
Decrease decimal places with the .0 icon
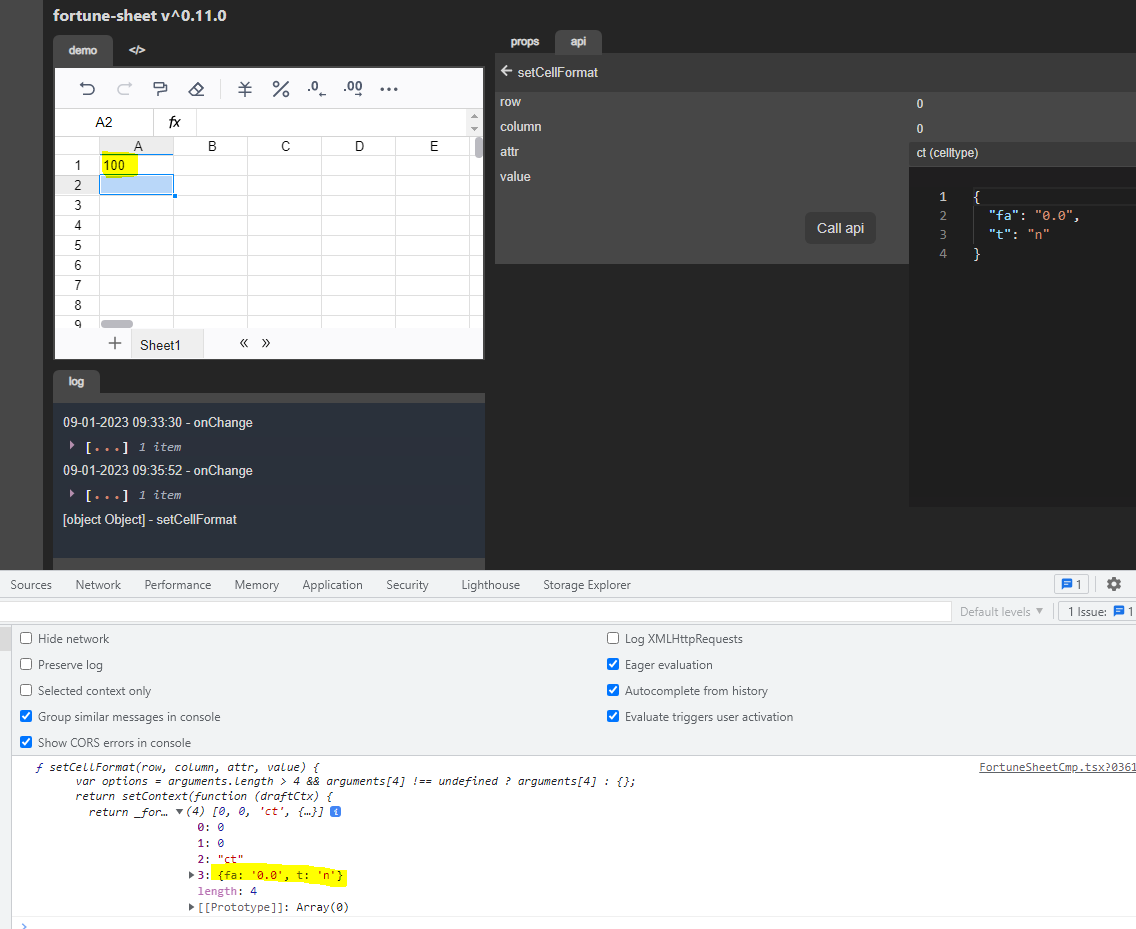[x=317, y=89]
